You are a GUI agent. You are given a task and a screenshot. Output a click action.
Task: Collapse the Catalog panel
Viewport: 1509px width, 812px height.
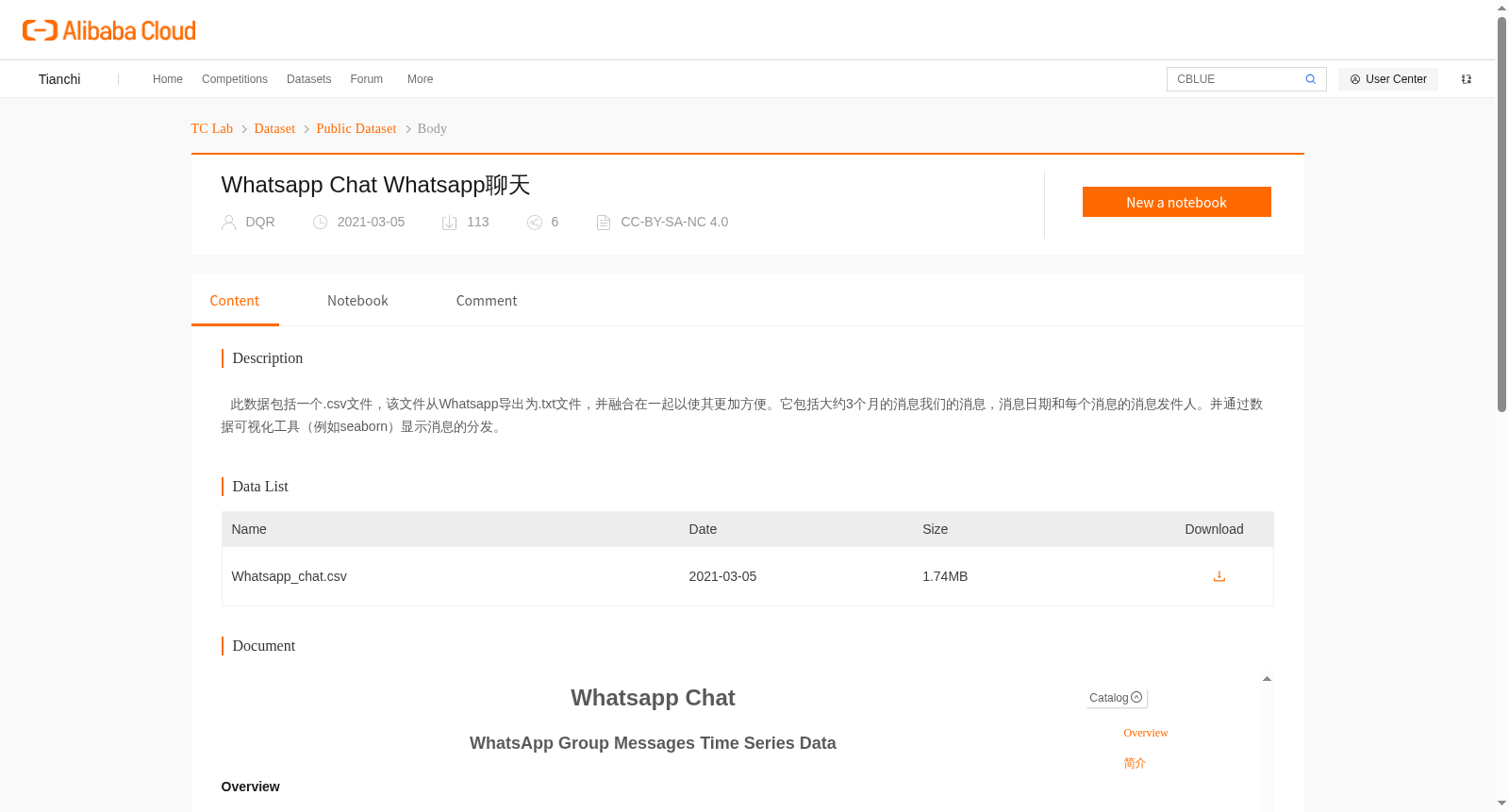coord(1117,698)
